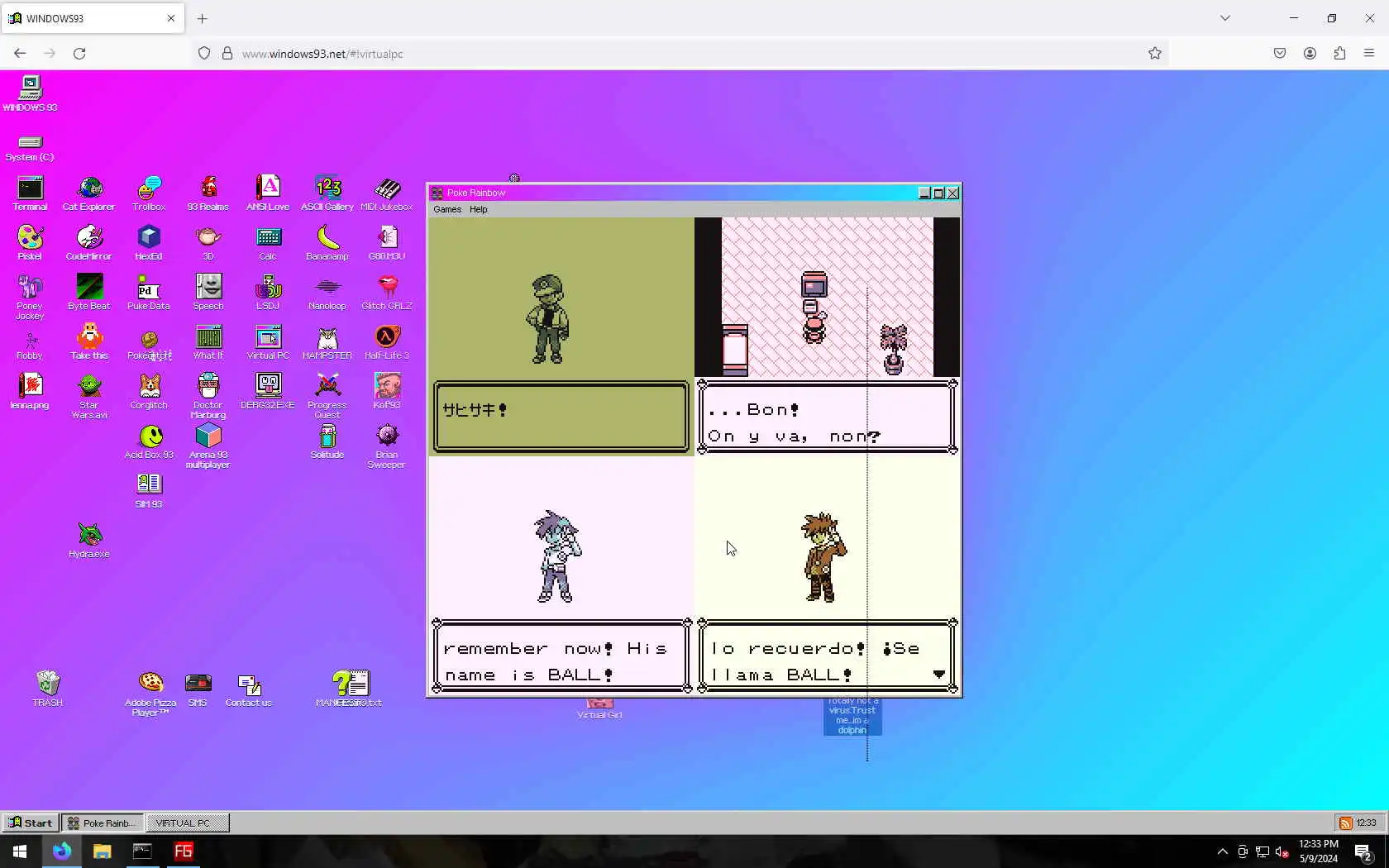Maximize the Poke Rainbow window
The height and width of the screenshot is (868, 1389).
[938, 193]
